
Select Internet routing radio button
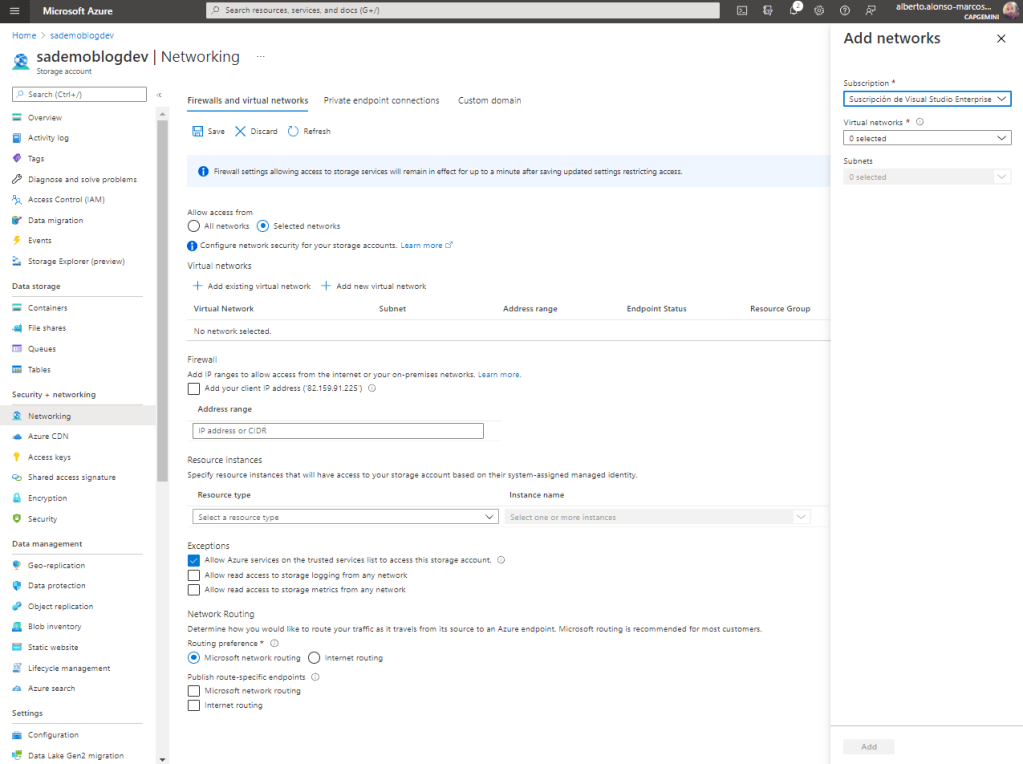pos(314,658)
